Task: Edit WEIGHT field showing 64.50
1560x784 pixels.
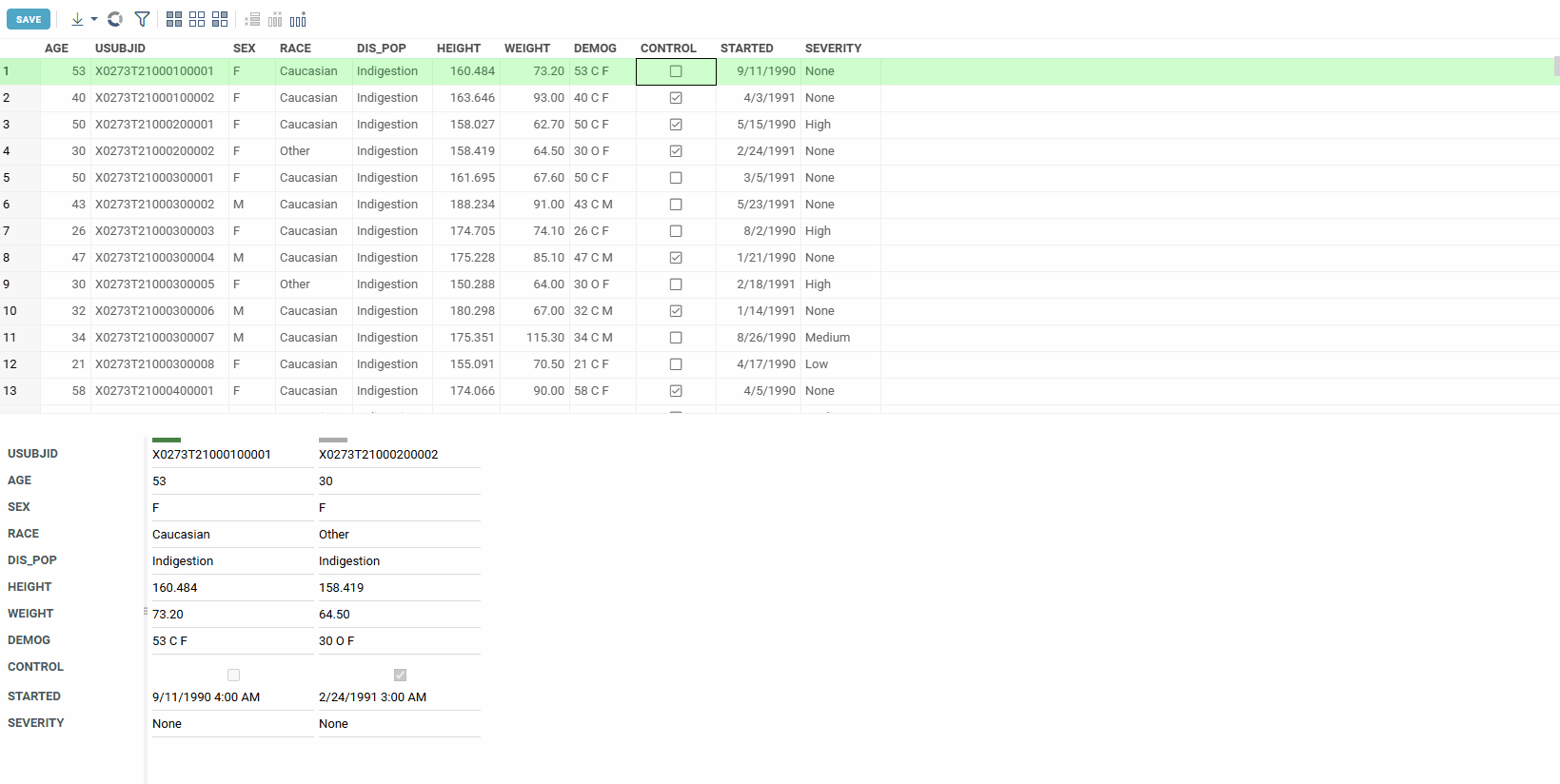Action: tap(399, 615)
